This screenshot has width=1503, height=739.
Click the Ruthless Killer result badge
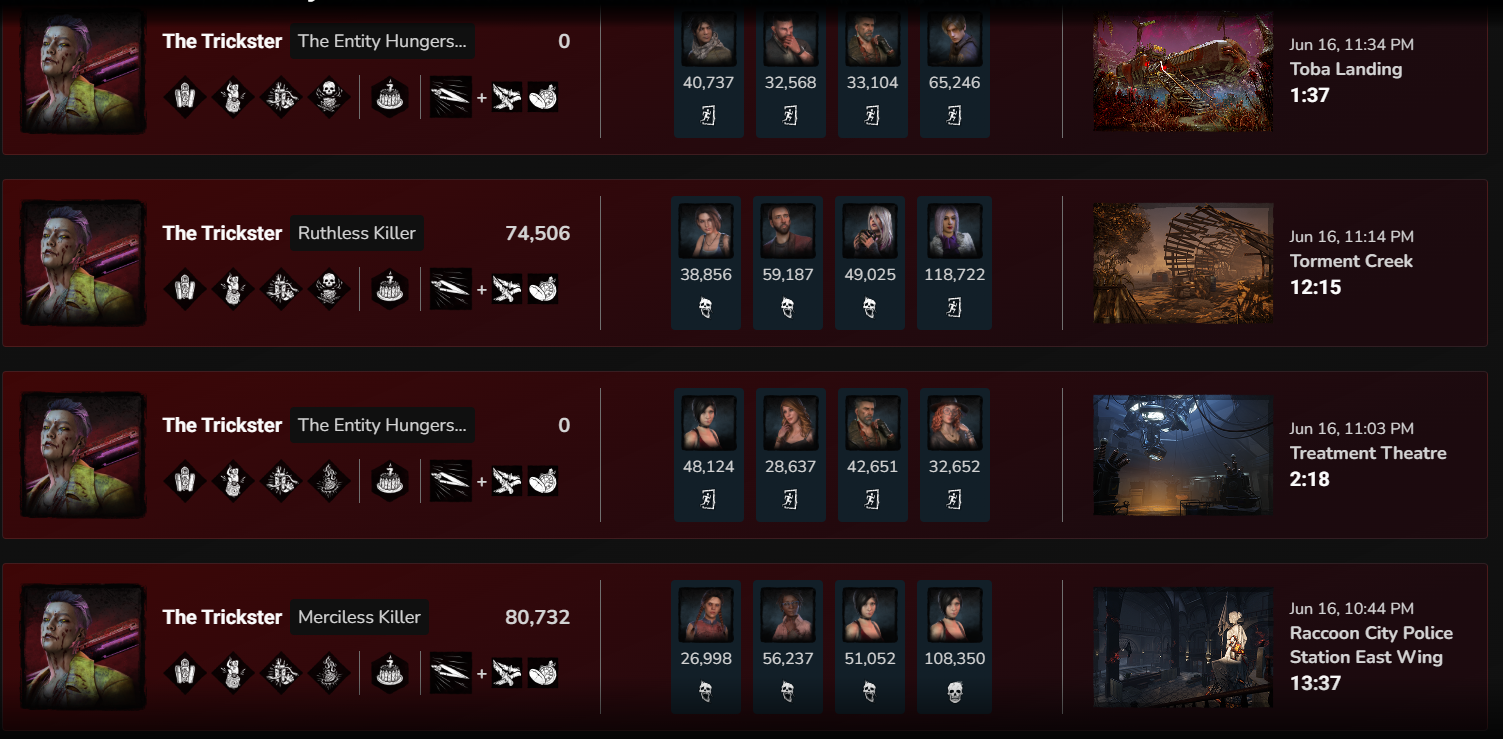click(x=357, y=233)
